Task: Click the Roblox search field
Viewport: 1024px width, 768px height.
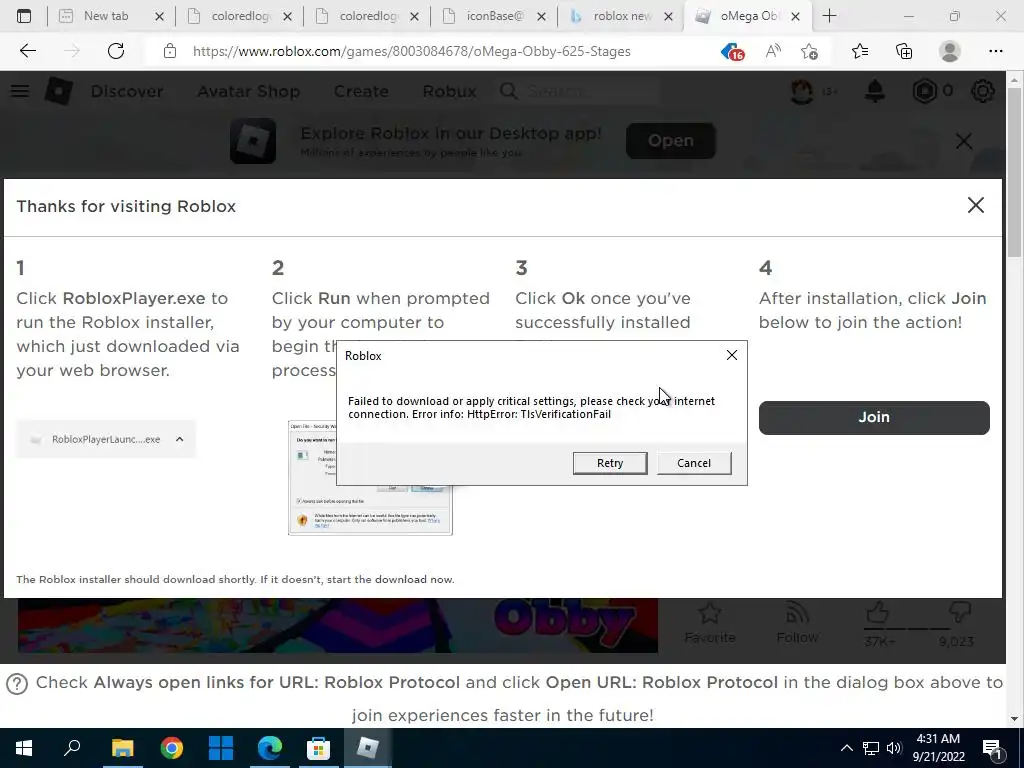Action: pos(581,91)
